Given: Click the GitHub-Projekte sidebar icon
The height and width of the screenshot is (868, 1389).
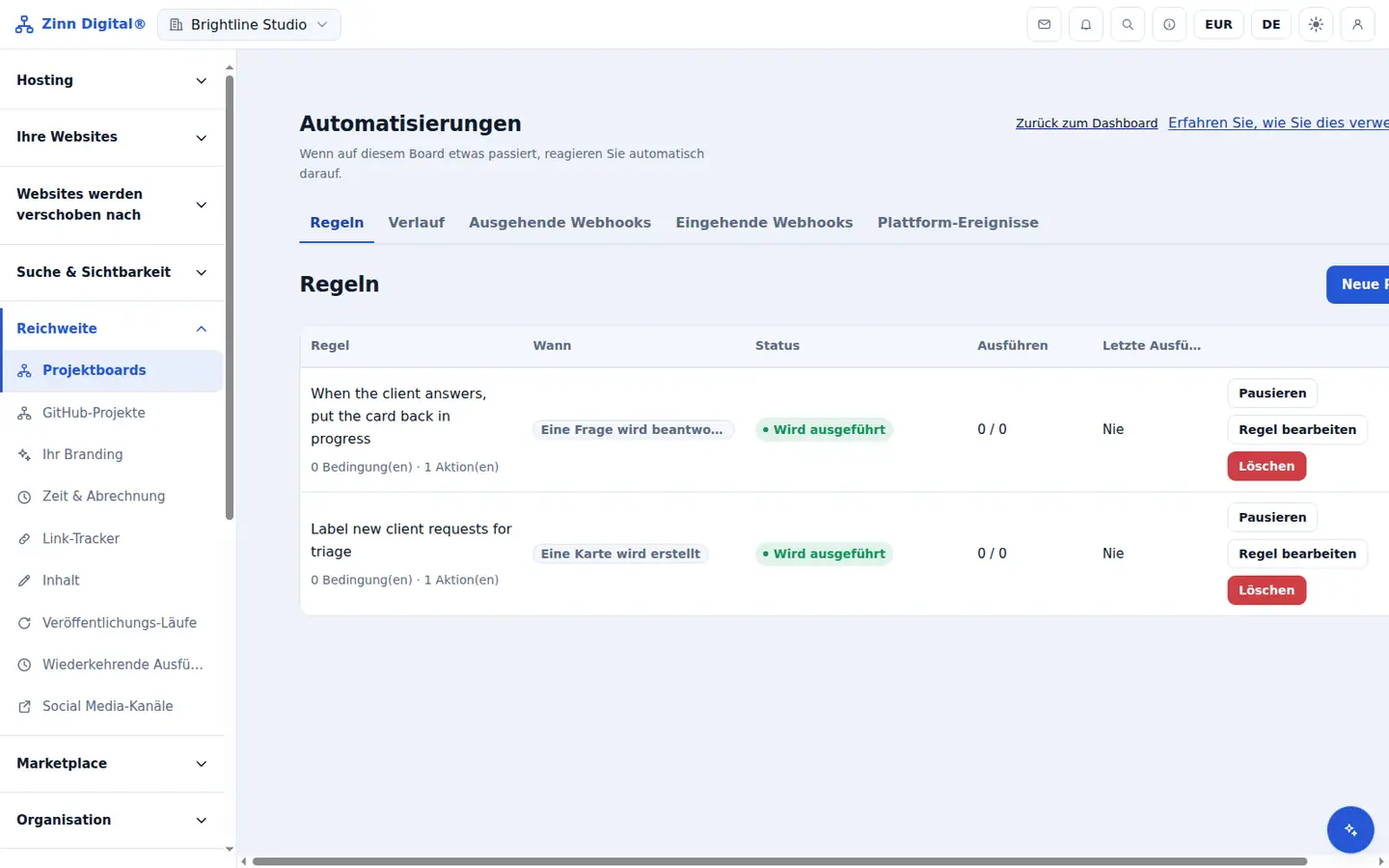Looking at the screenshot, I should [24, 413].
